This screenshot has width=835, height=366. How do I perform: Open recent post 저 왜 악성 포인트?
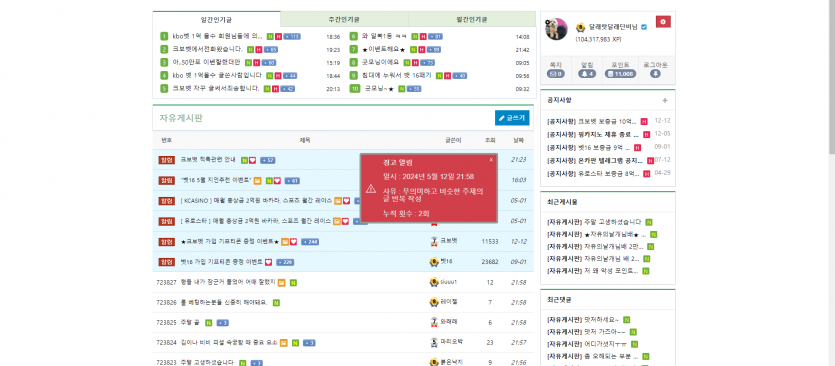coord(593,271)
